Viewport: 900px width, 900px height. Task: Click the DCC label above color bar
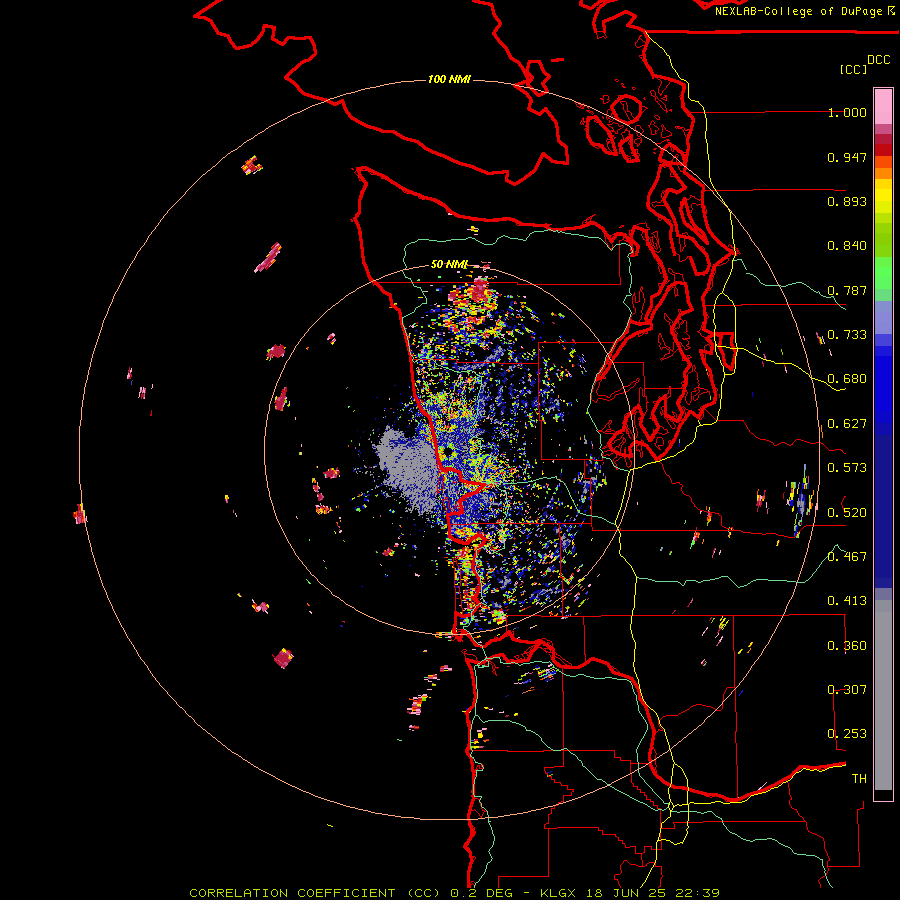coord(879,60)
